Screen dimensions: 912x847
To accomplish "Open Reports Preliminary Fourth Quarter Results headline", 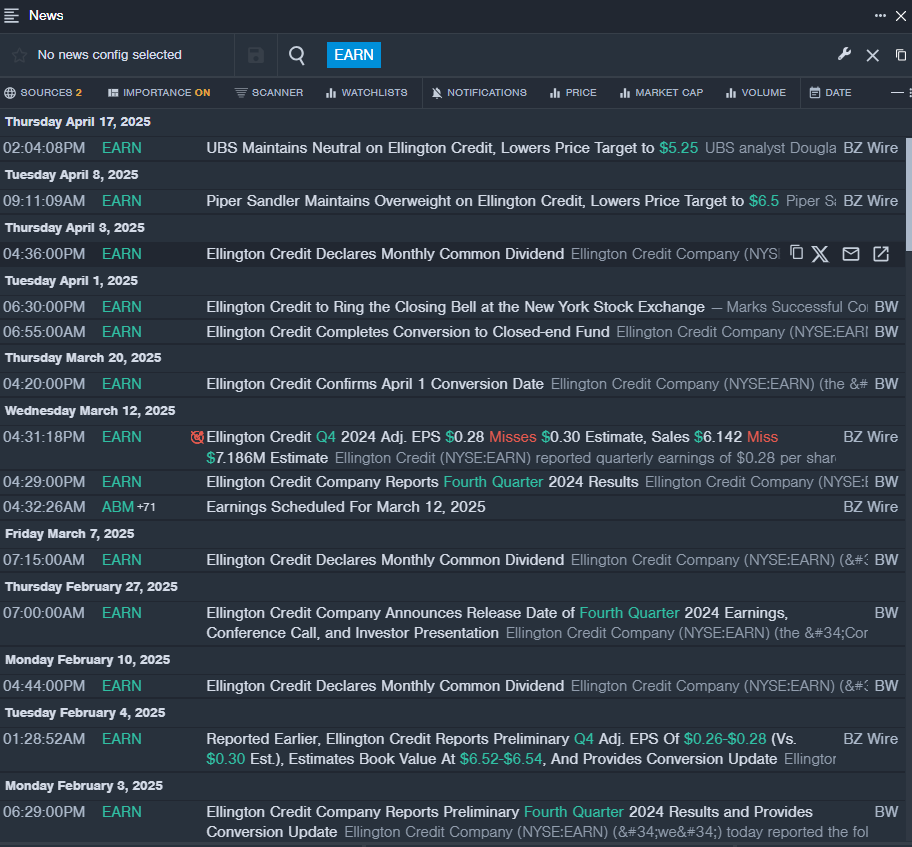I will pyautogui.click(x=510, y=821).
